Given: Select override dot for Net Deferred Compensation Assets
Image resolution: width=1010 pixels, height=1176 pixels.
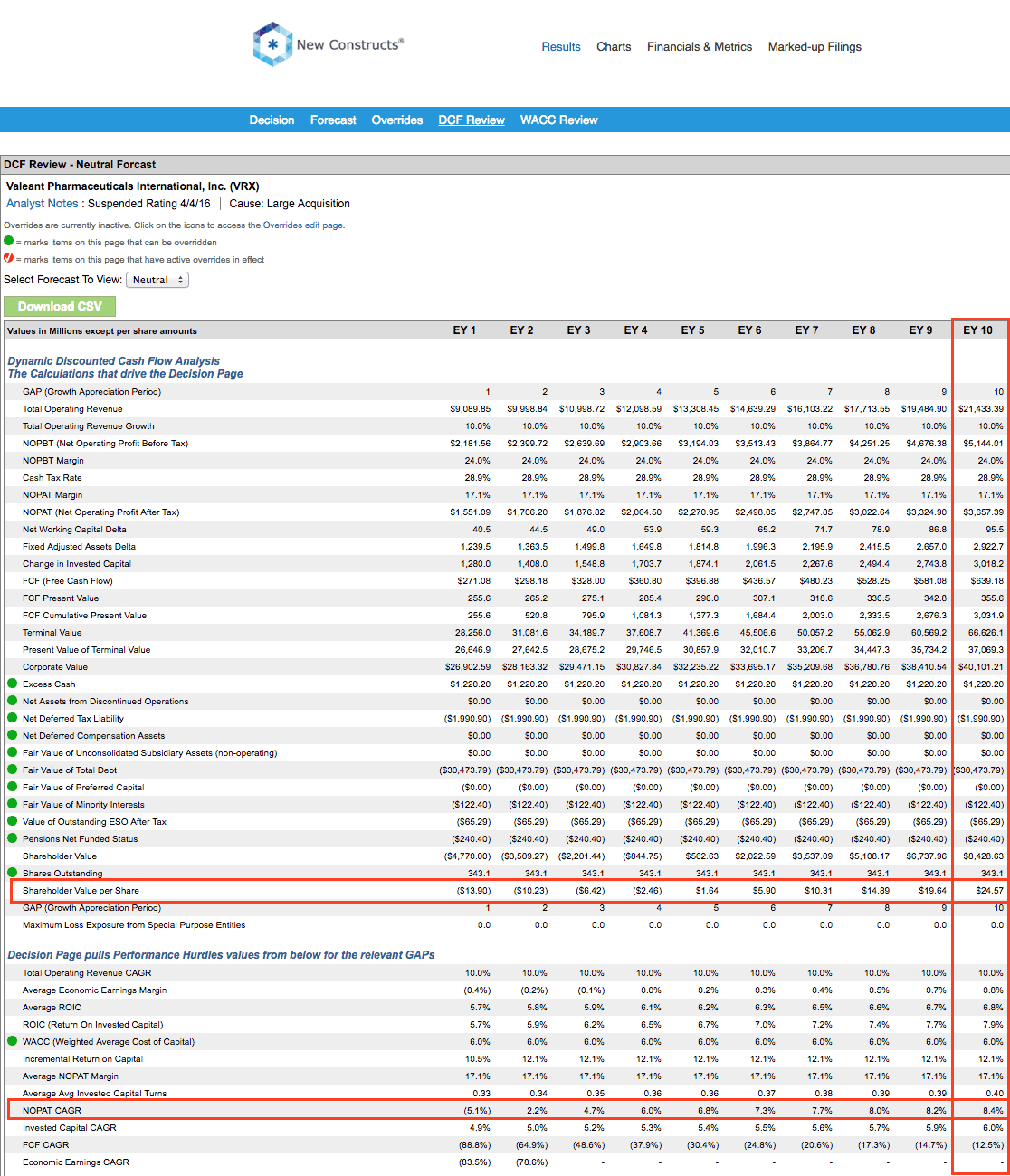Looking at the screenshot, I should 13,735.
